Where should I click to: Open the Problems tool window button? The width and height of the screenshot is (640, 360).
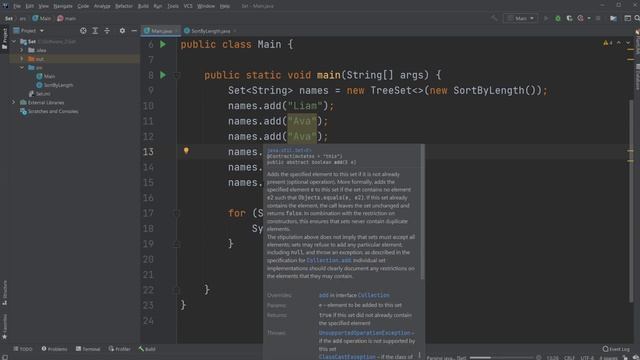[54, 349]
